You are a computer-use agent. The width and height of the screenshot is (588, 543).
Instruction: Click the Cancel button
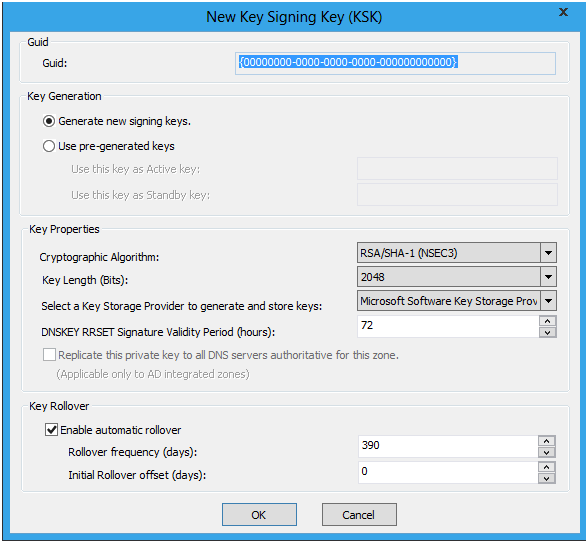pyautogui.click(x=359, y=514)
